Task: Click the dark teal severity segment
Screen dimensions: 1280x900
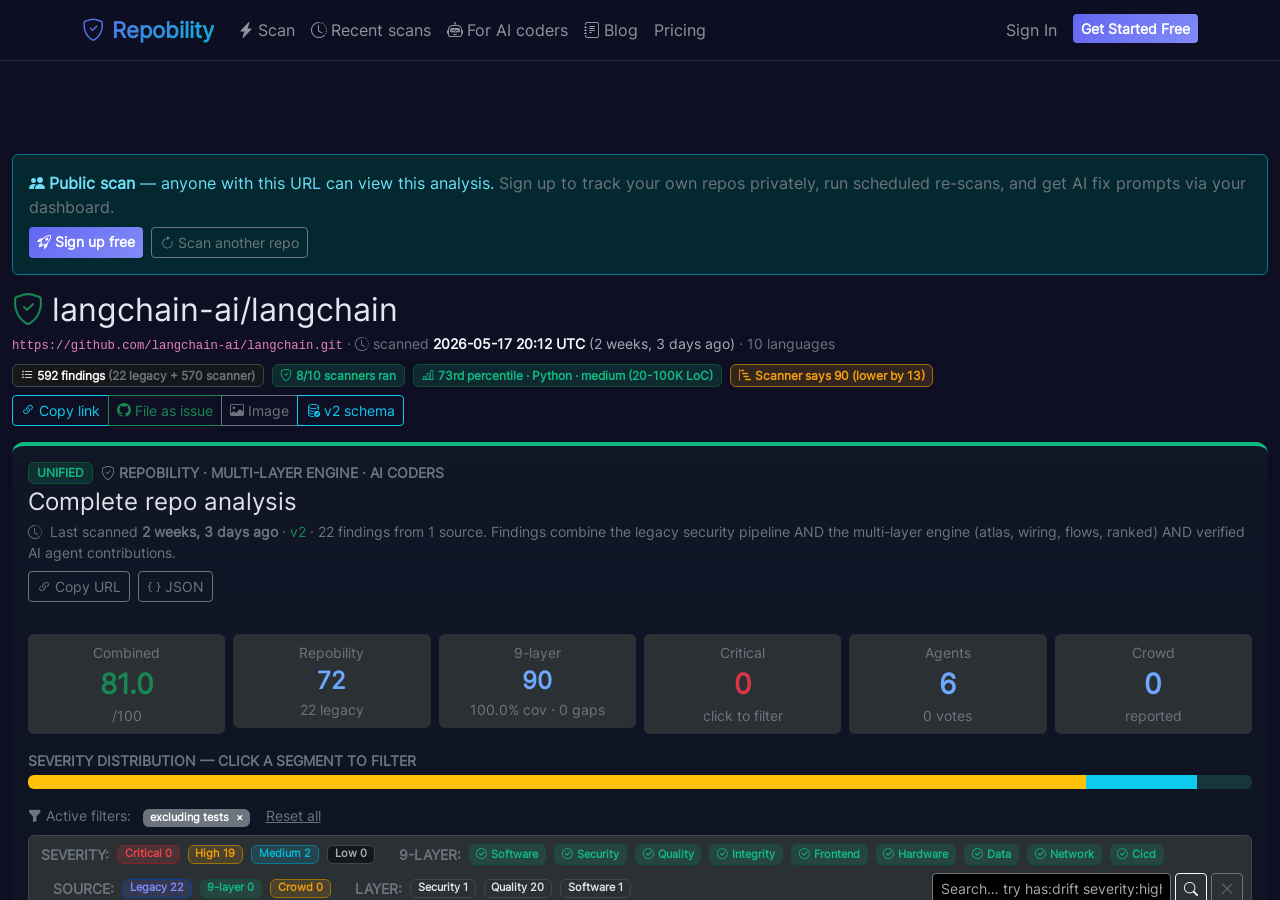Action: coord(1224,782)
